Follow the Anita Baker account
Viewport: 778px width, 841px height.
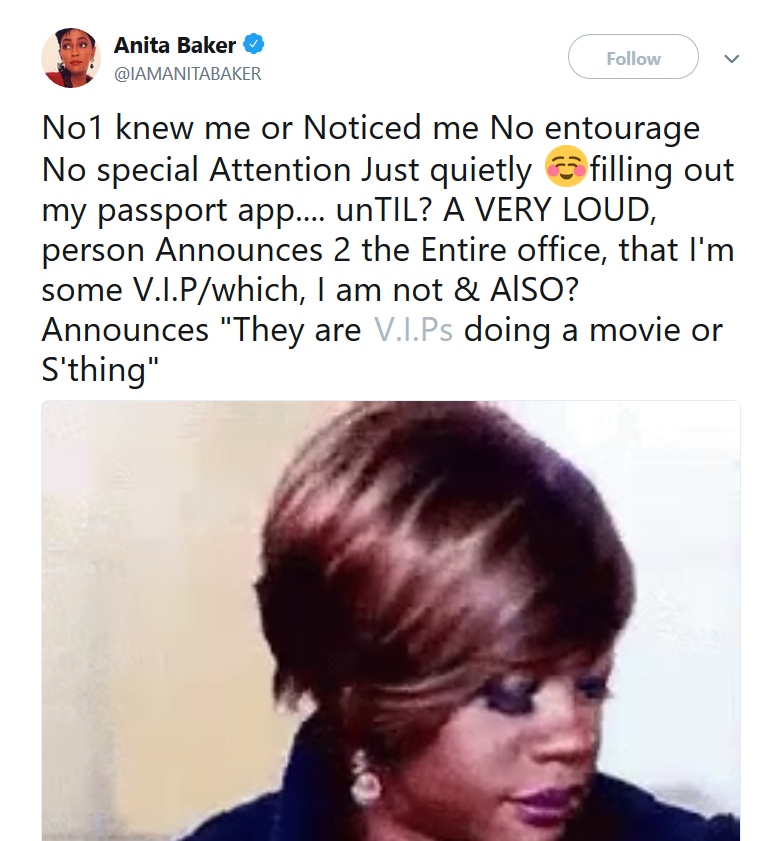point(633,57)
